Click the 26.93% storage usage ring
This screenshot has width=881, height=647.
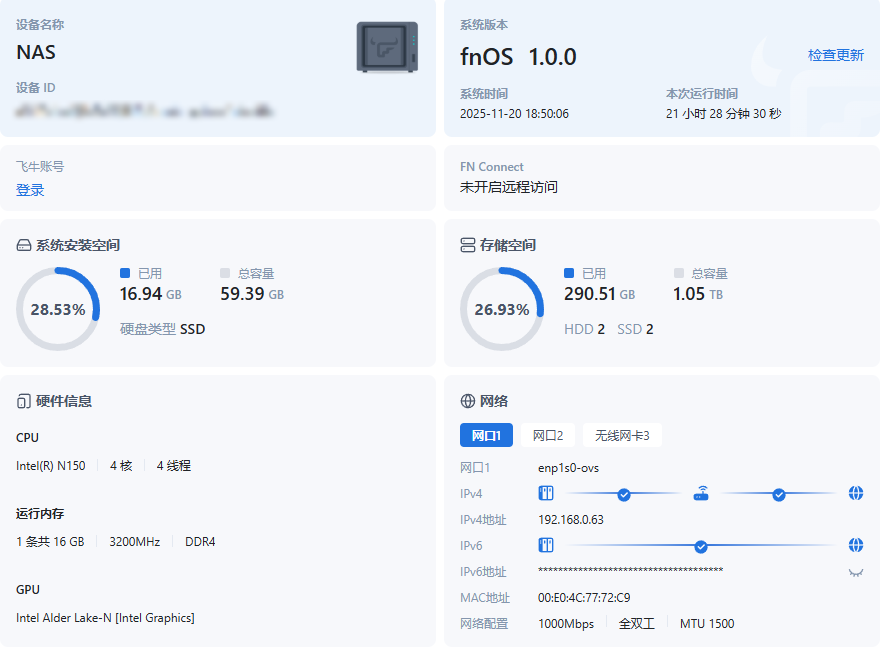[x=502, y=309]
